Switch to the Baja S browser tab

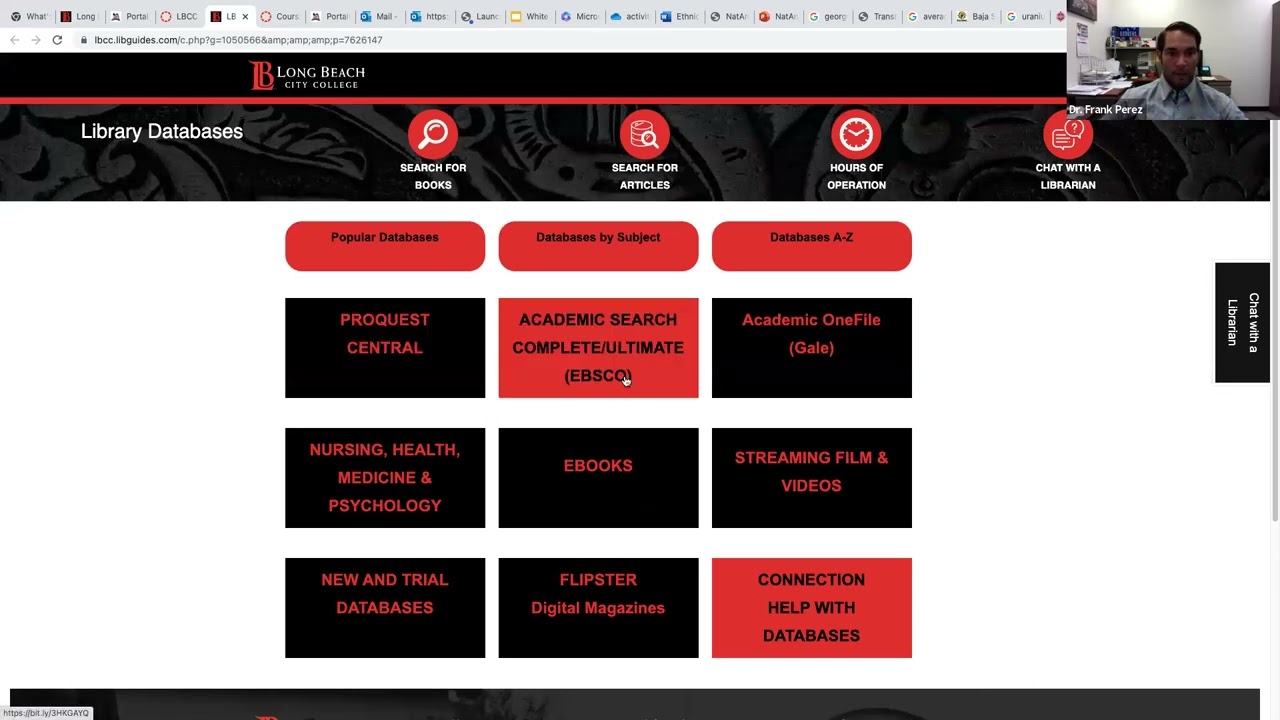click(977, 16)
